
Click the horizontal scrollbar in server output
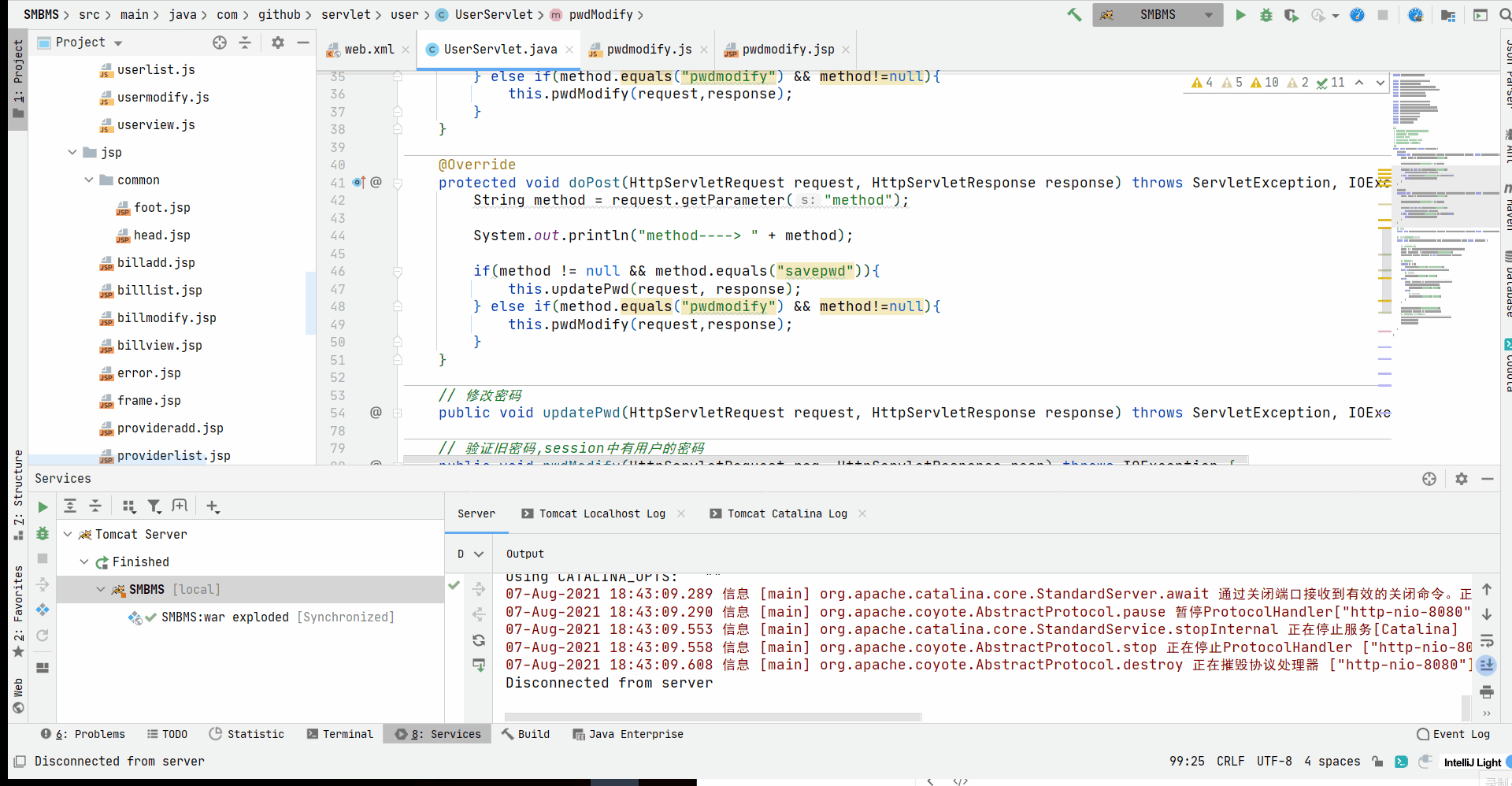point(713,717)
